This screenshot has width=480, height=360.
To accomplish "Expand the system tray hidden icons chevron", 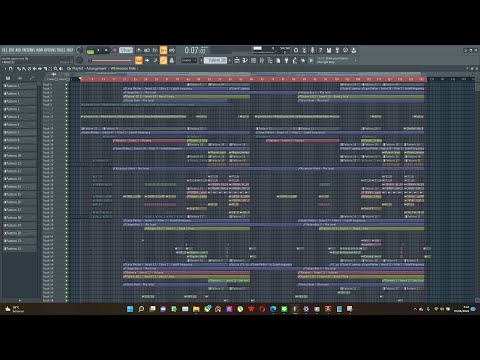I will [415, 309].
